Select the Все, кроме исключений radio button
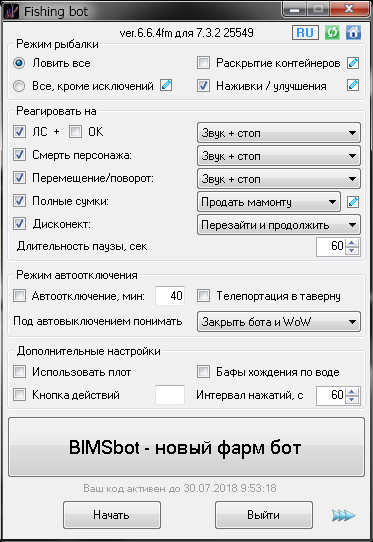The image size is (373, 542). coord(19,86)
